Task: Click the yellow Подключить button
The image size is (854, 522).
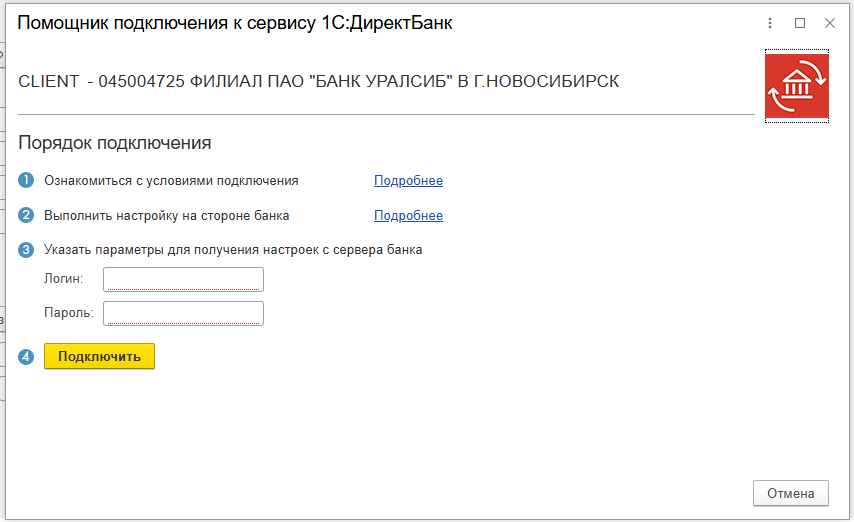Action: [x=99, y=356]
